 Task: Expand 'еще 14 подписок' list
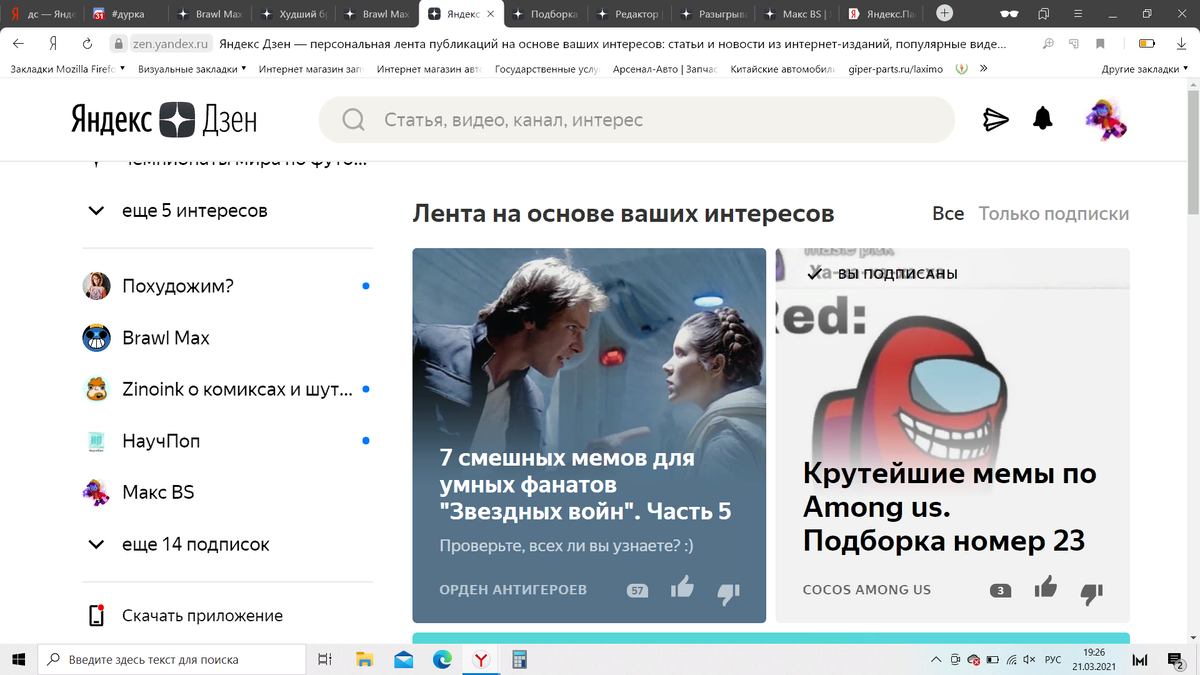pyautogui.click(x=178, y=545)
